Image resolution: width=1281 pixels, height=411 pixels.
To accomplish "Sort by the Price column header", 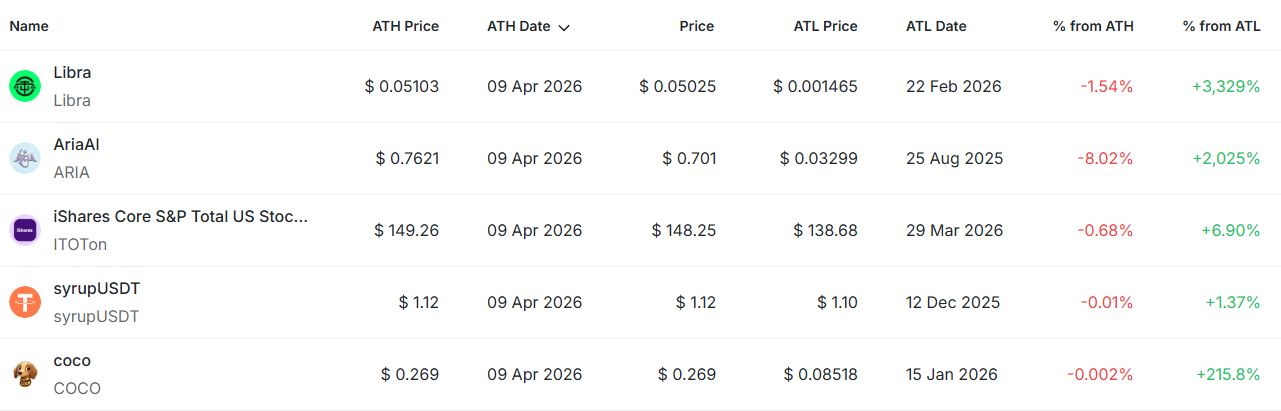I will pyautogui.click(x=697, y=27).
